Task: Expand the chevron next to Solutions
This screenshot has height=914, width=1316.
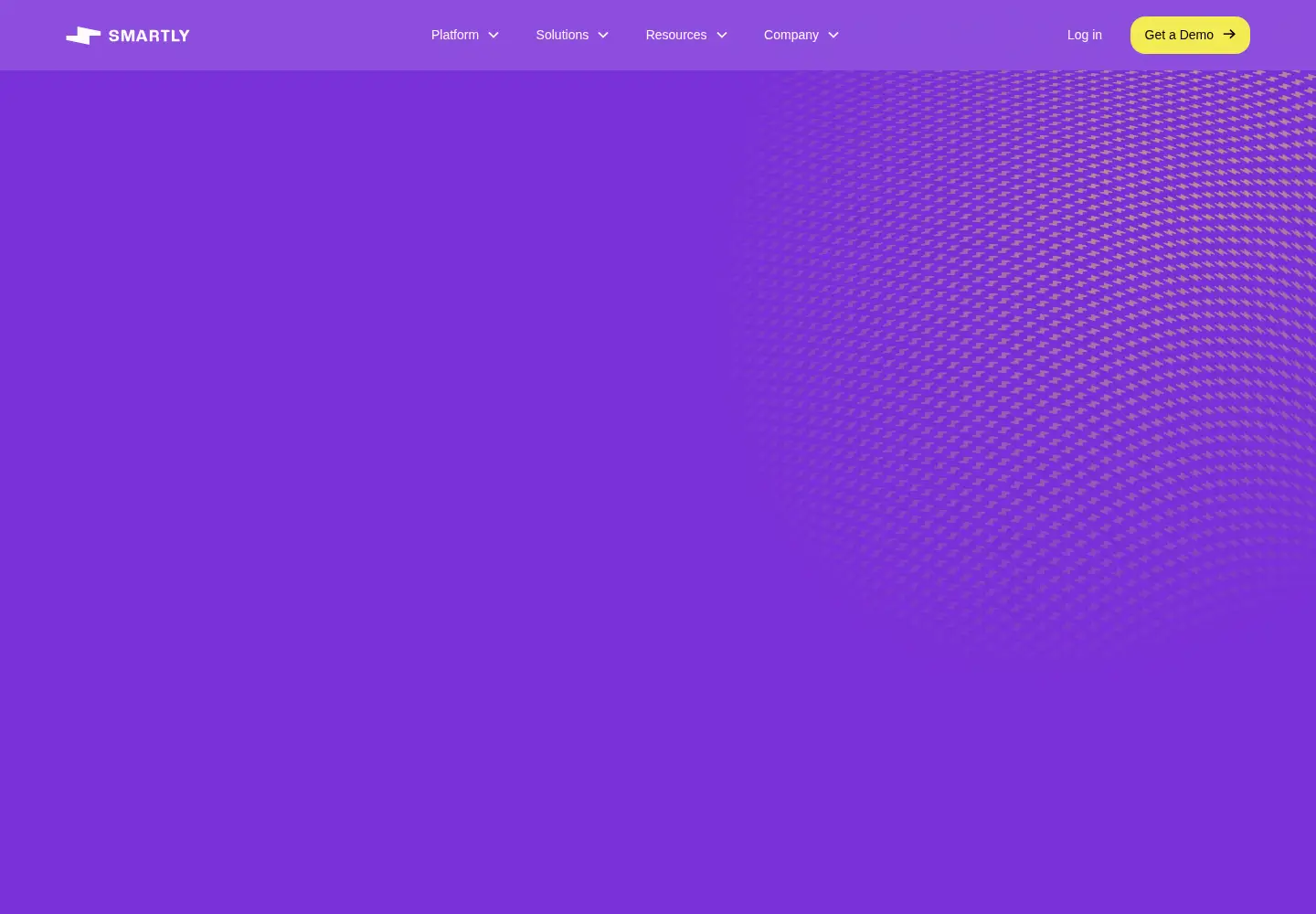Action: (603, 35)
